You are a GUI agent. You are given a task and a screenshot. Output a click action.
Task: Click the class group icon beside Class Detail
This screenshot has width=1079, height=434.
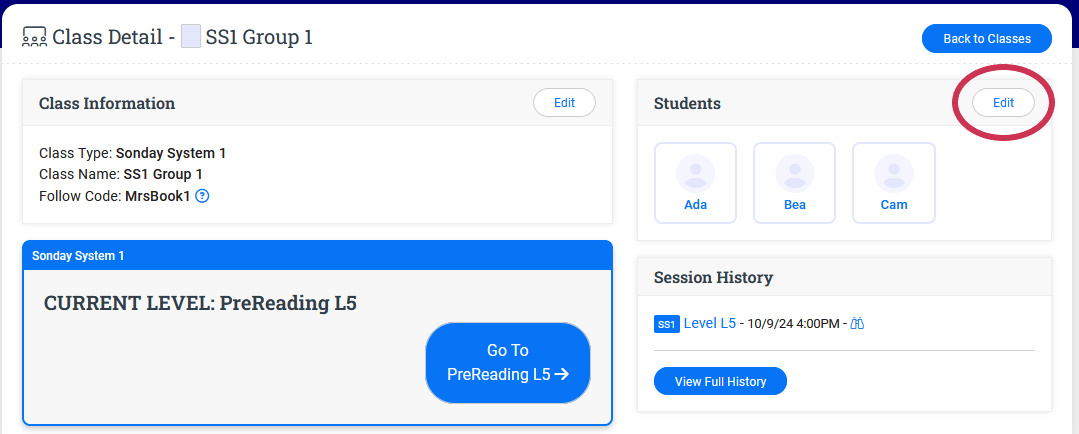34,38
